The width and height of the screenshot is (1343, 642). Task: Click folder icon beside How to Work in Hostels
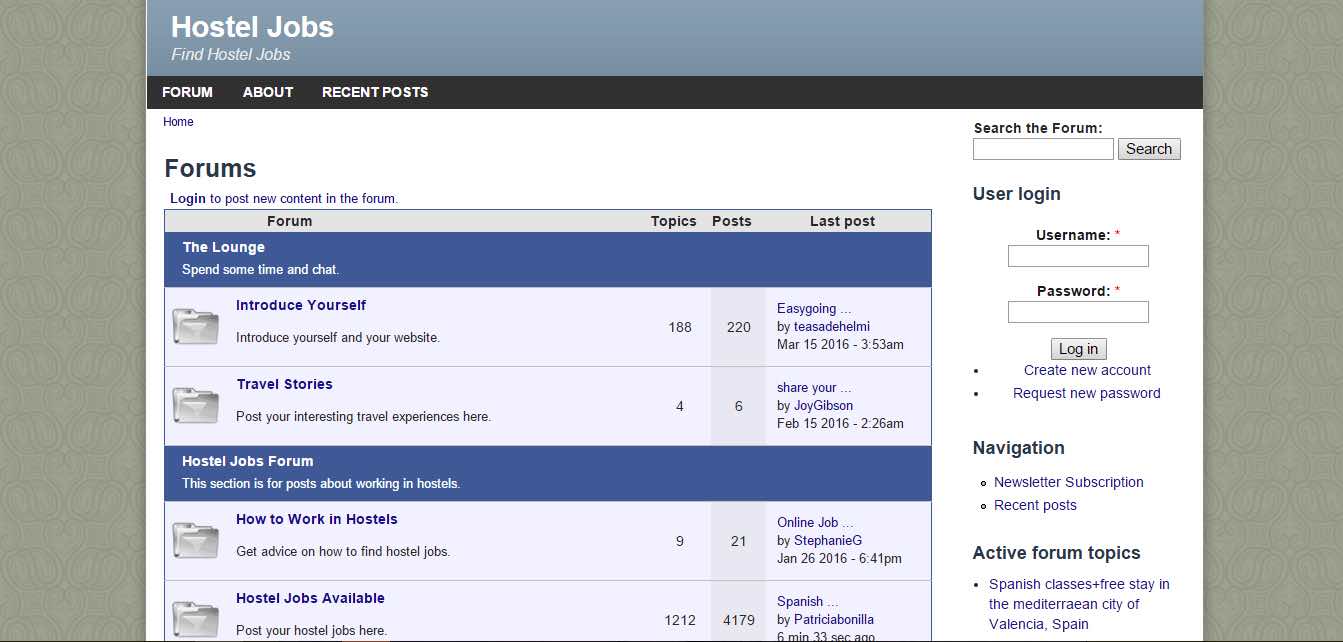[195, 540]
